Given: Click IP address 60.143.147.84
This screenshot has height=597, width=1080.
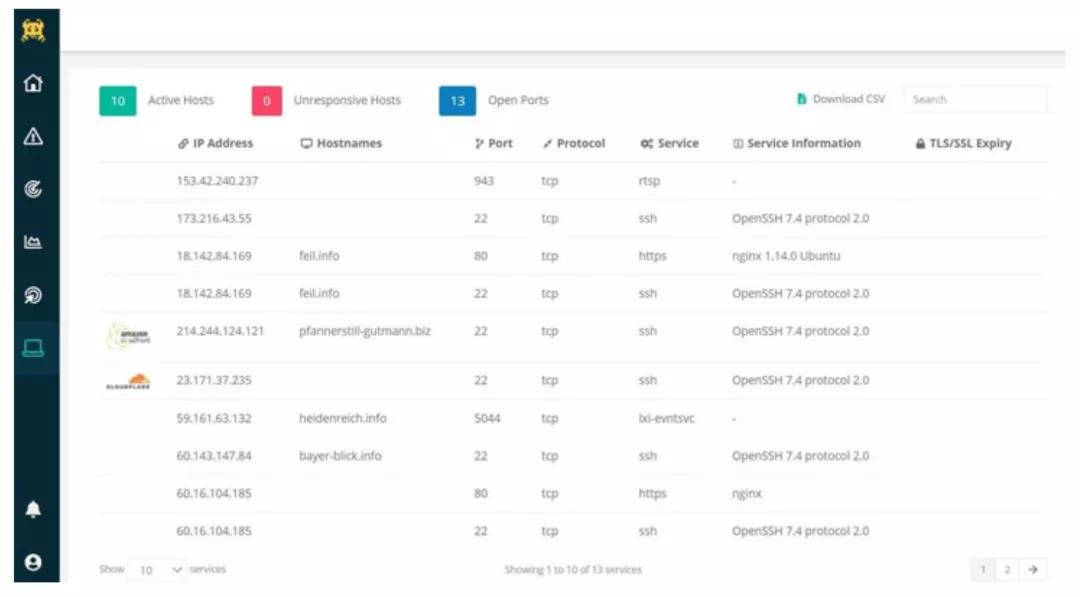Looking at the screenshot, I should [x=214, y=456].
